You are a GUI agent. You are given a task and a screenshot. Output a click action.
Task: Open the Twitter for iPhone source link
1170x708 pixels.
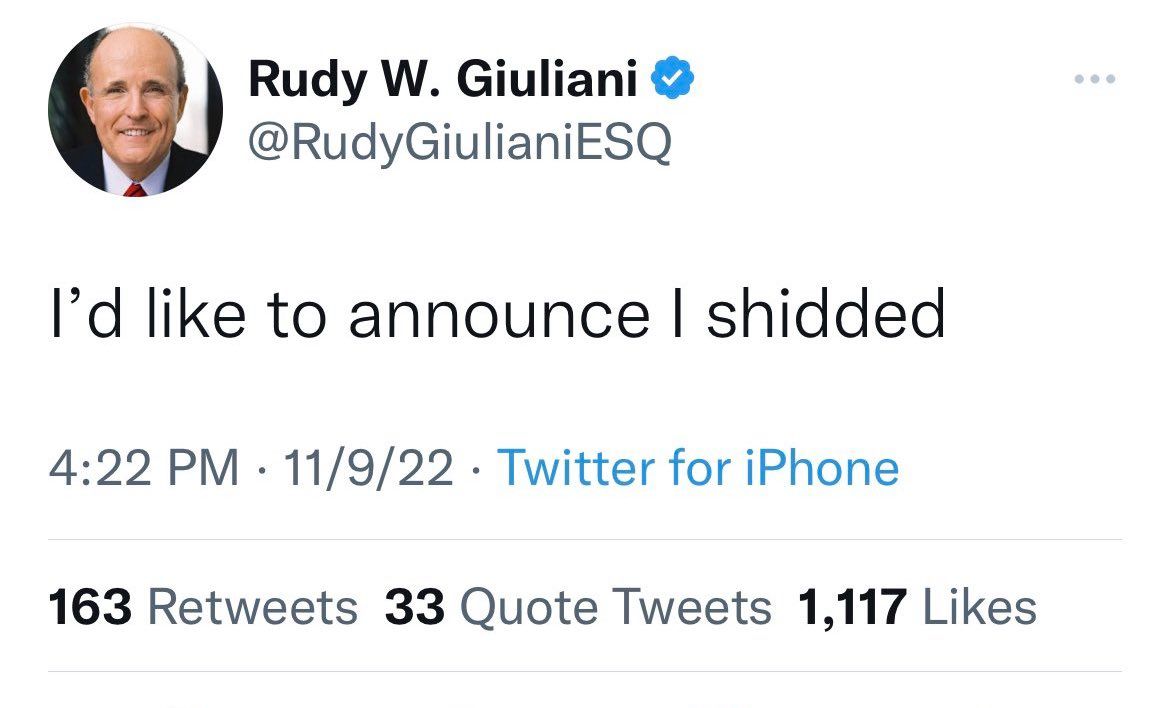(697, 468)
